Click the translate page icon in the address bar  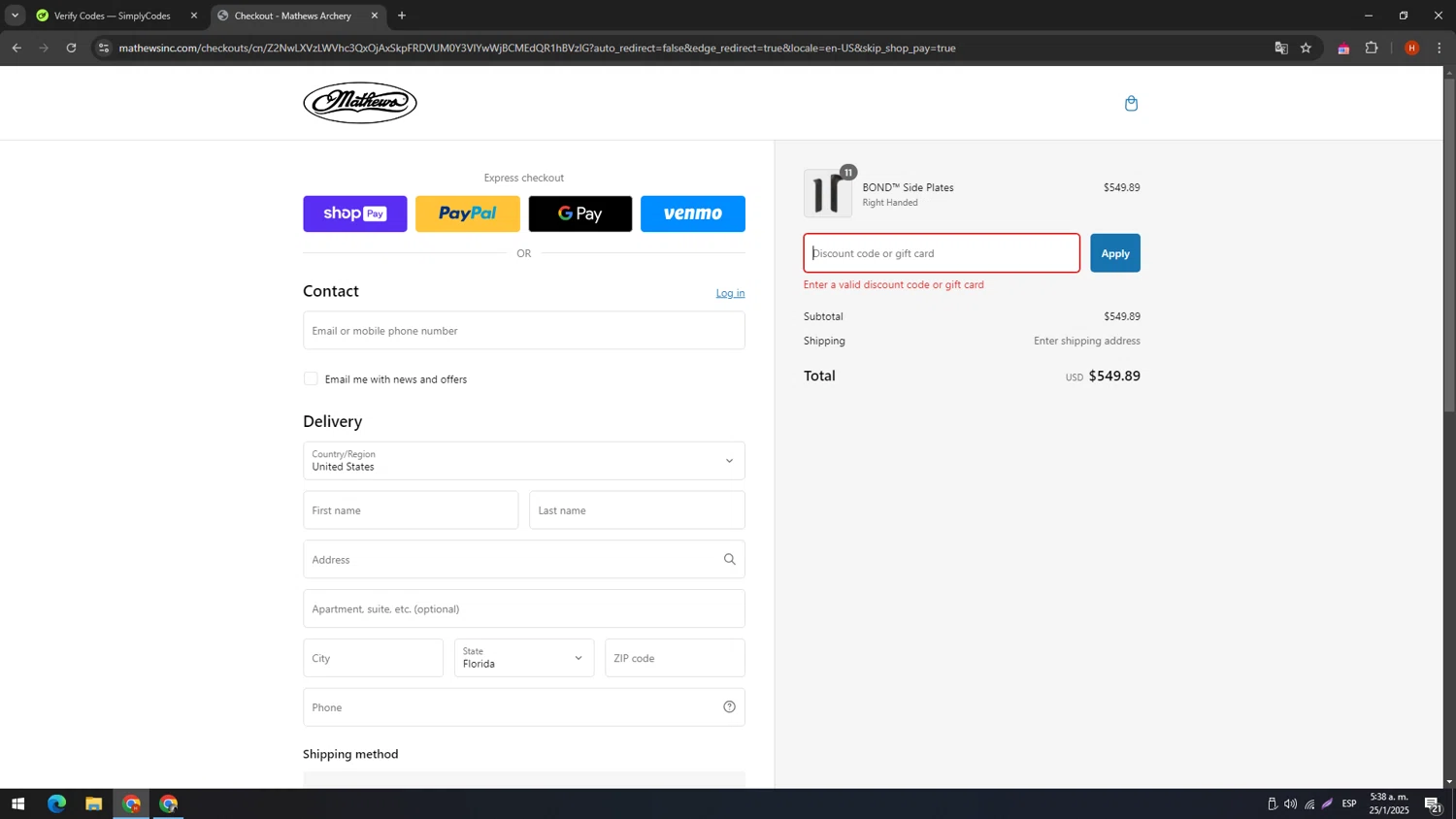[1281, 48]
